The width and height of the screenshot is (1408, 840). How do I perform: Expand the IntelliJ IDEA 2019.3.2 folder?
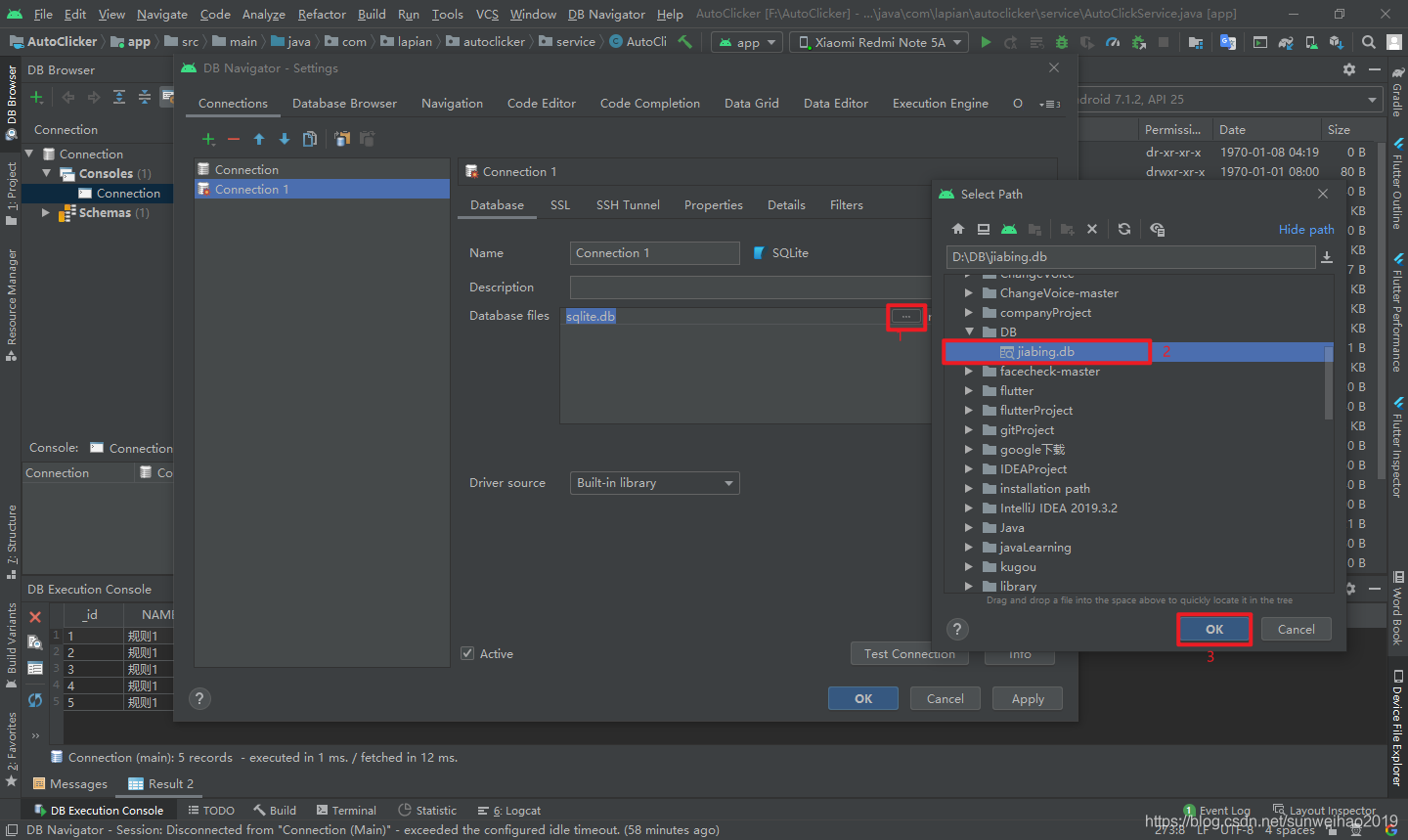tap(969, 508)
